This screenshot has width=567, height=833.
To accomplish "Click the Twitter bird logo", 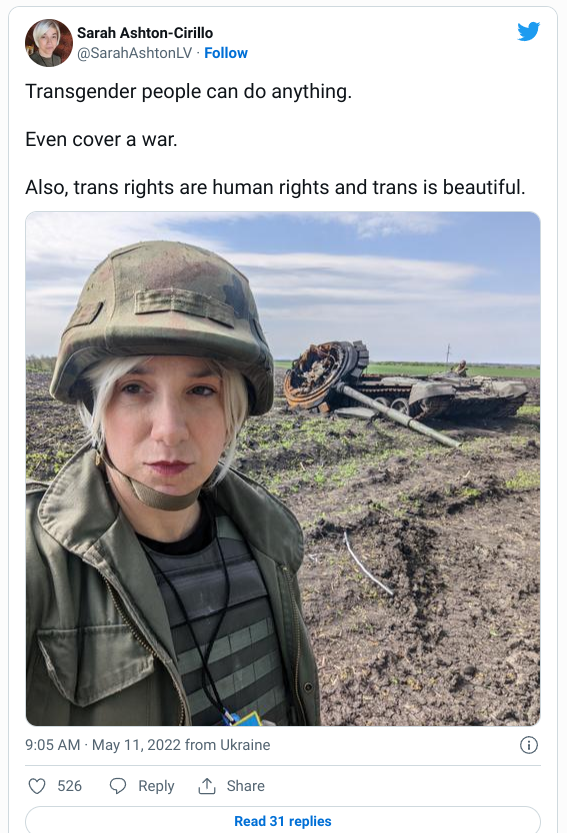I will tap(529, 31).
